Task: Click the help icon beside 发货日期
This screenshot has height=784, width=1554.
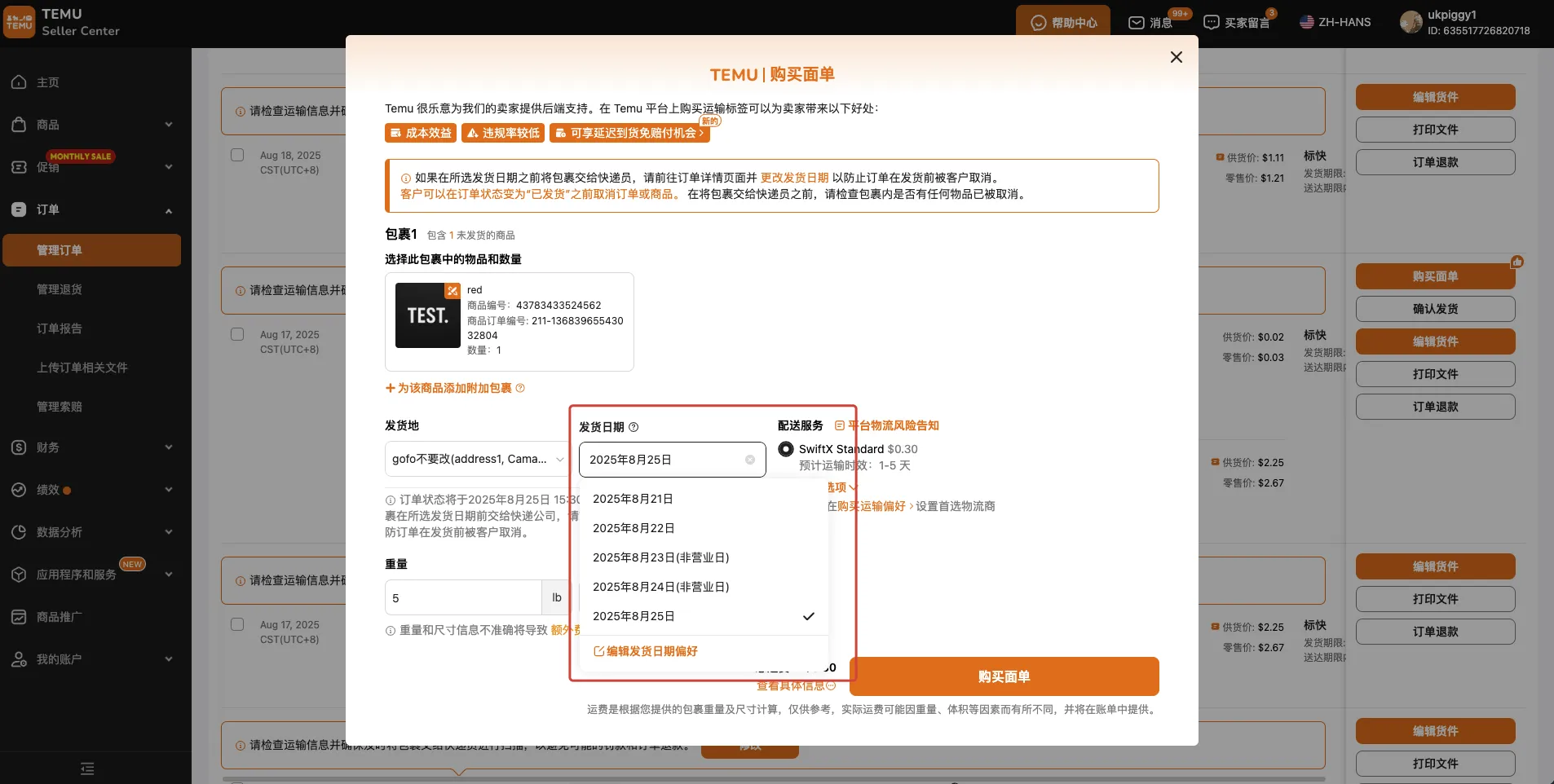Action: (x=634, y=427)
